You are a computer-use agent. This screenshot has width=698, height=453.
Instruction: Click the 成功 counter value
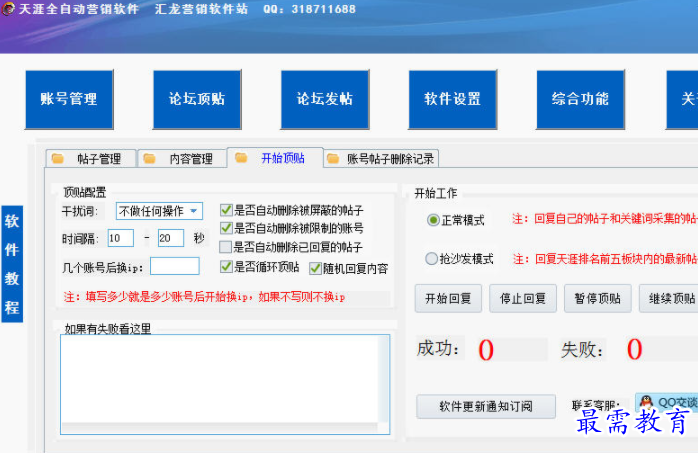pos(486,349)
